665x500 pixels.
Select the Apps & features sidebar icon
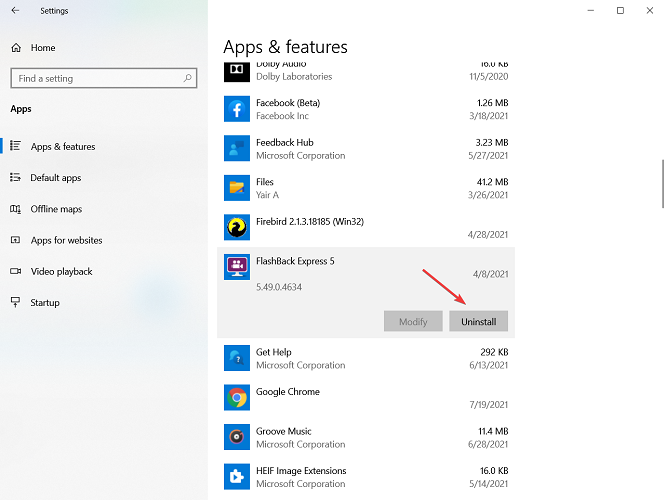coord(16,146)
